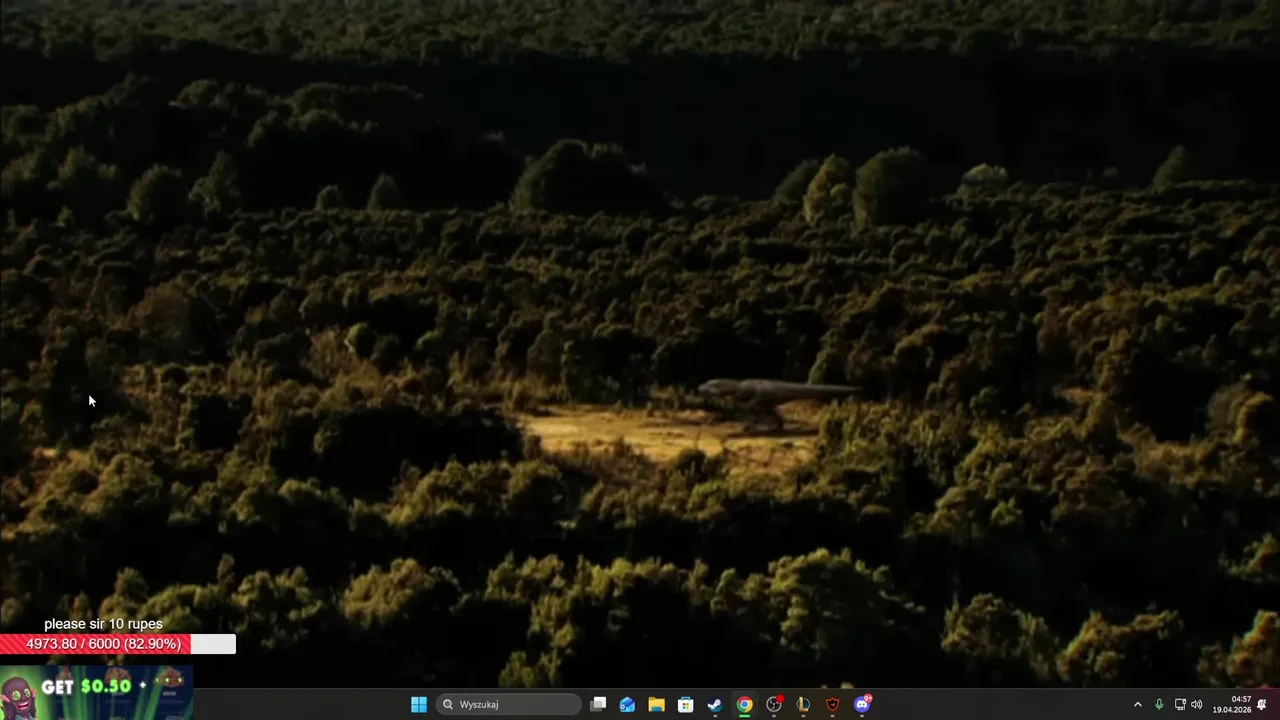Open notification center bell icon
This screenshot has width=1280, height=720.
[1262, 704]
